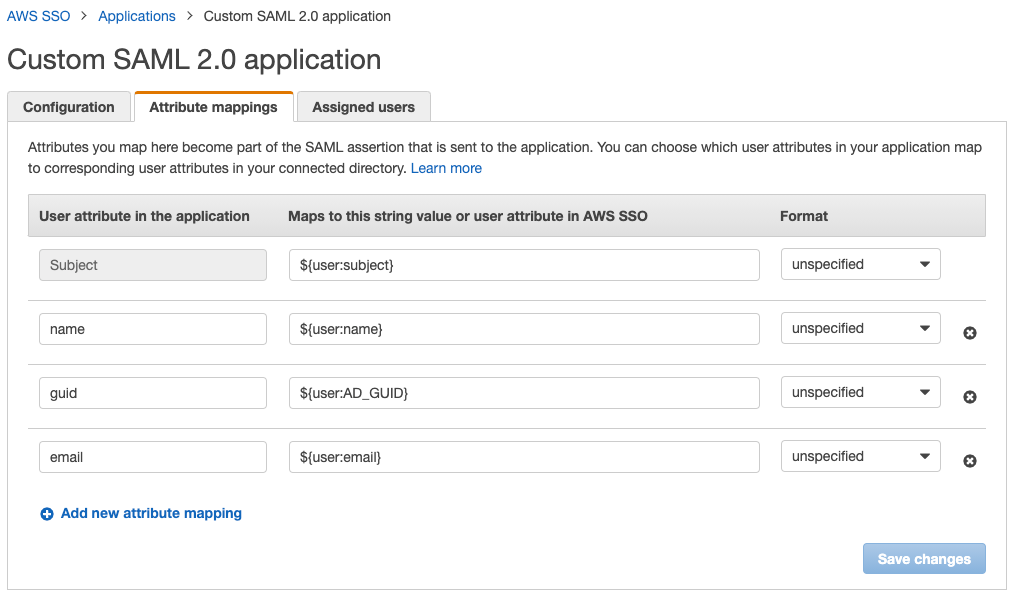Open the Format dropdown for the name row

tap(861, 328)
